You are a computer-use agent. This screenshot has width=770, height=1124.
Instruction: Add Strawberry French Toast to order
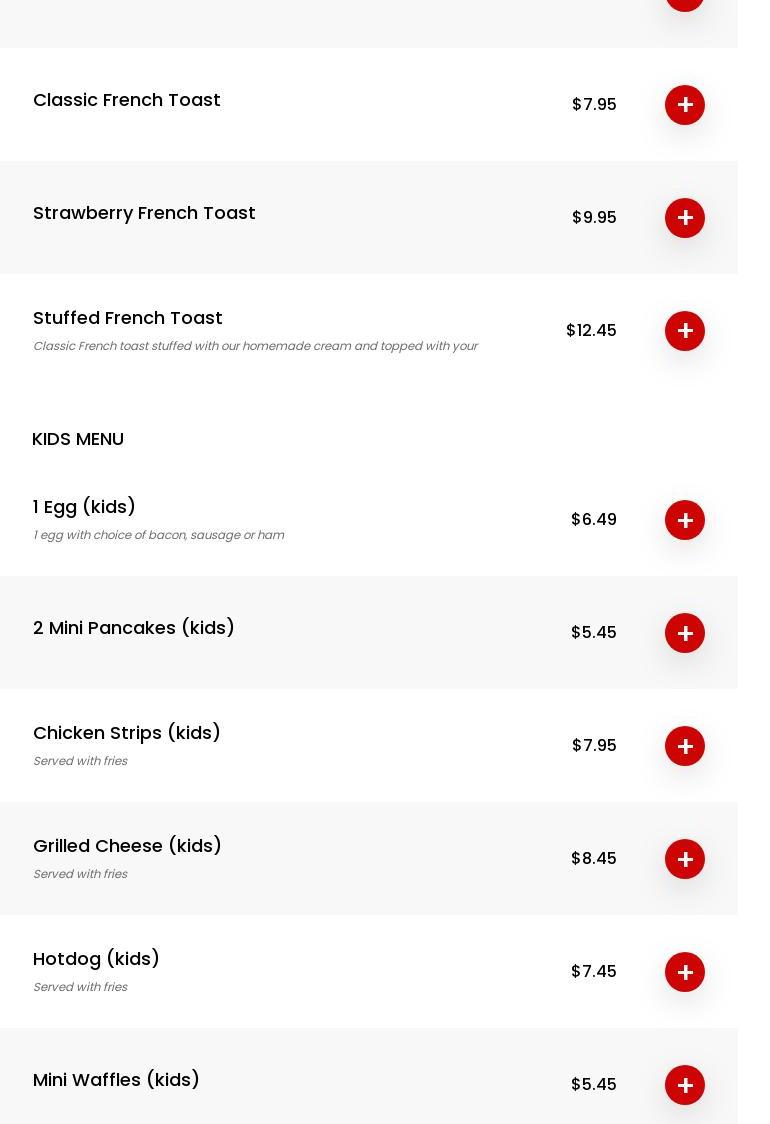(x=685, y=218)
